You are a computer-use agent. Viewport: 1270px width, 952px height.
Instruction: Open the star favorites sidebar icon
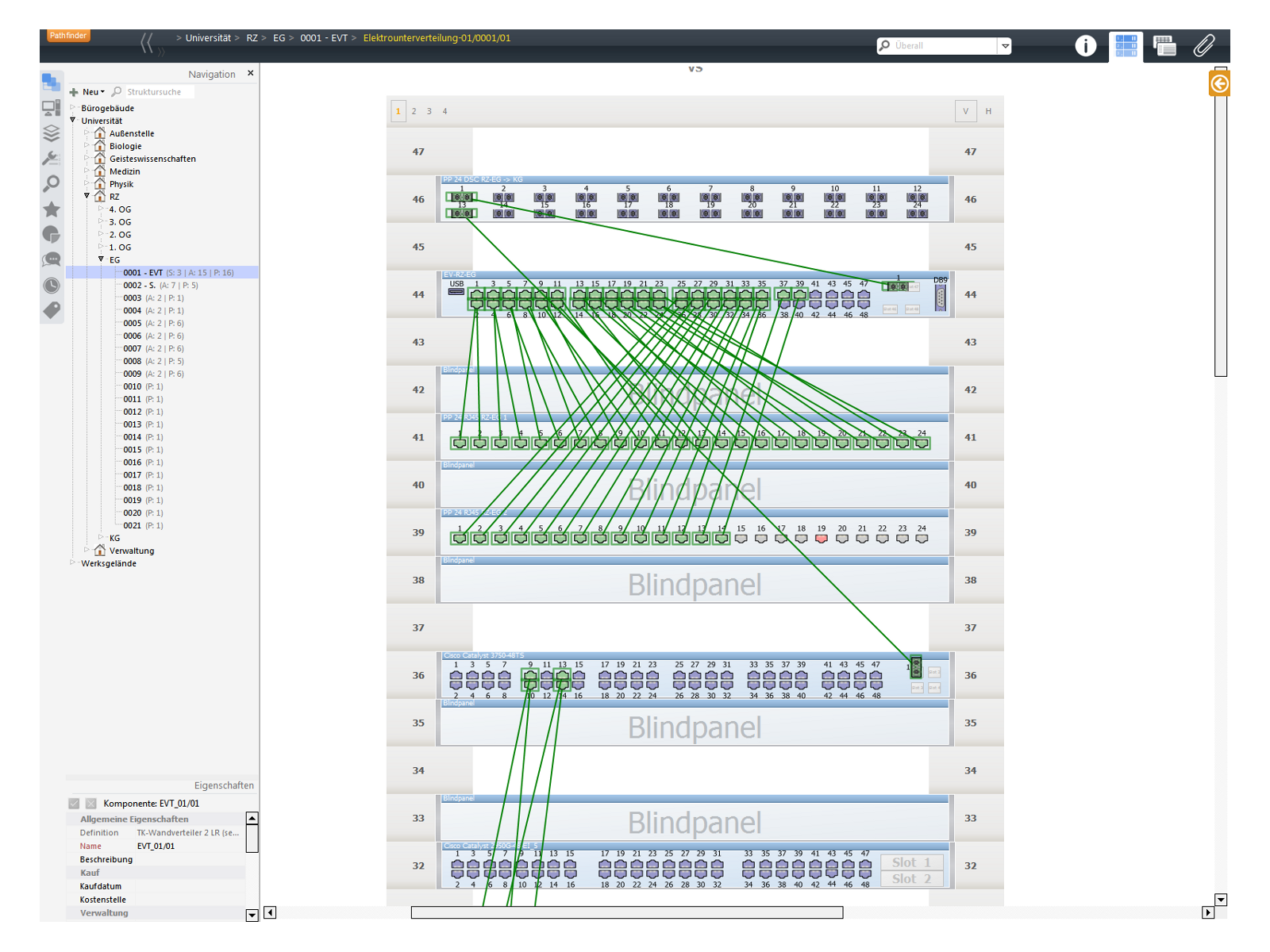click(x=52, y=209)
